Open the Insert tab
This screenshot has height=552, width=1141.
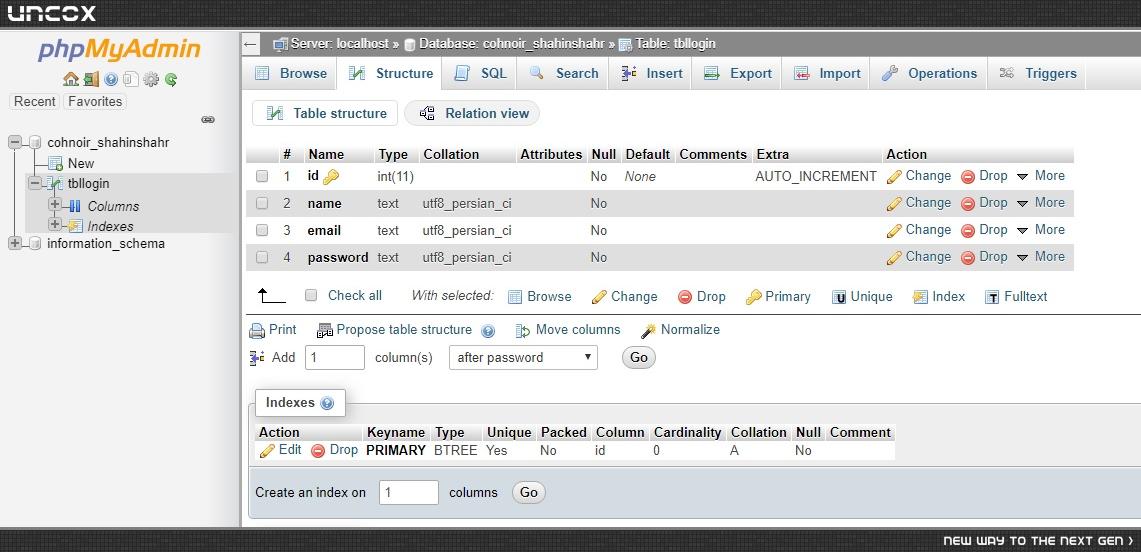coord(650,73)
